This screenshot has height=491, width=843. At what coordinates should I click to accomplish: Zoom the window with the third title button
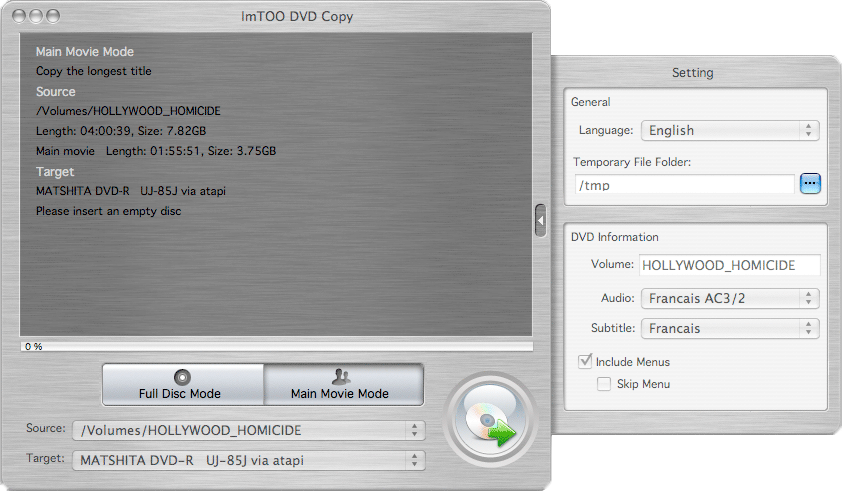pyautogui.click(x=53, y=16)
